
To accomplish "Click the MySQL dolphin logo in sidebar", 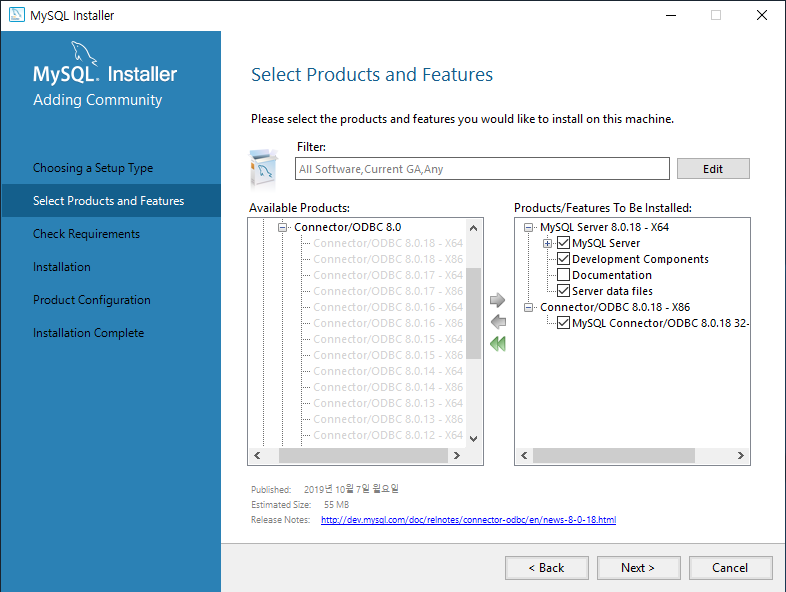I will pyautogui.click(x=83, y=53).
